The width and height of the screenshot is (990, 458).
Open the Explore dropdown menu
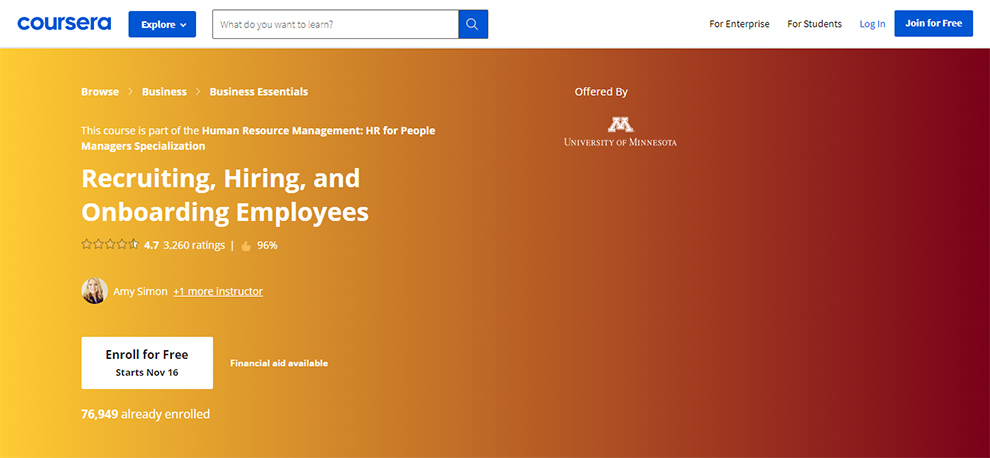(x=162, y=24)
